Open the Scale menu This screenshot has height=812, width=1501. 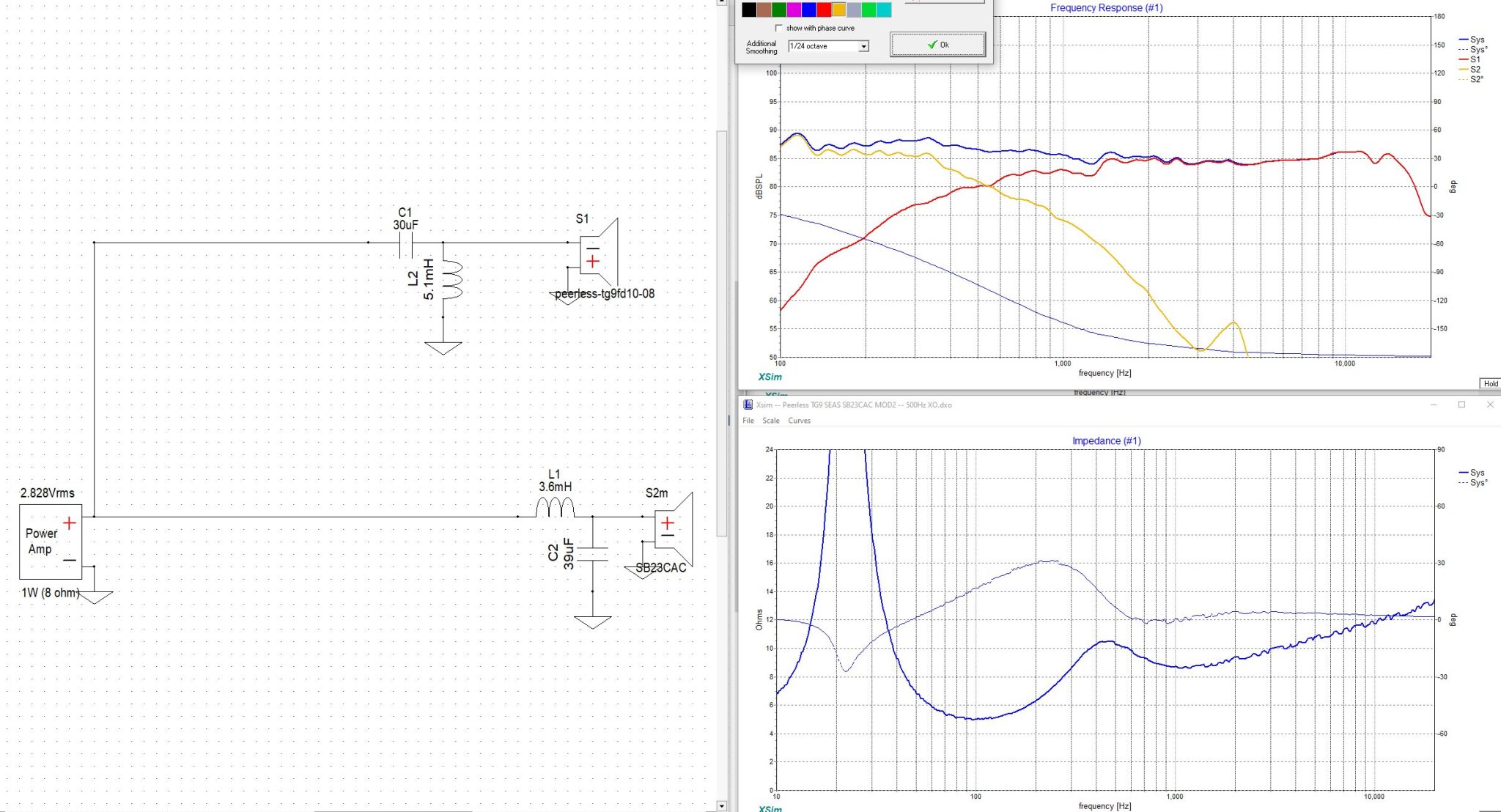(771, 421)
